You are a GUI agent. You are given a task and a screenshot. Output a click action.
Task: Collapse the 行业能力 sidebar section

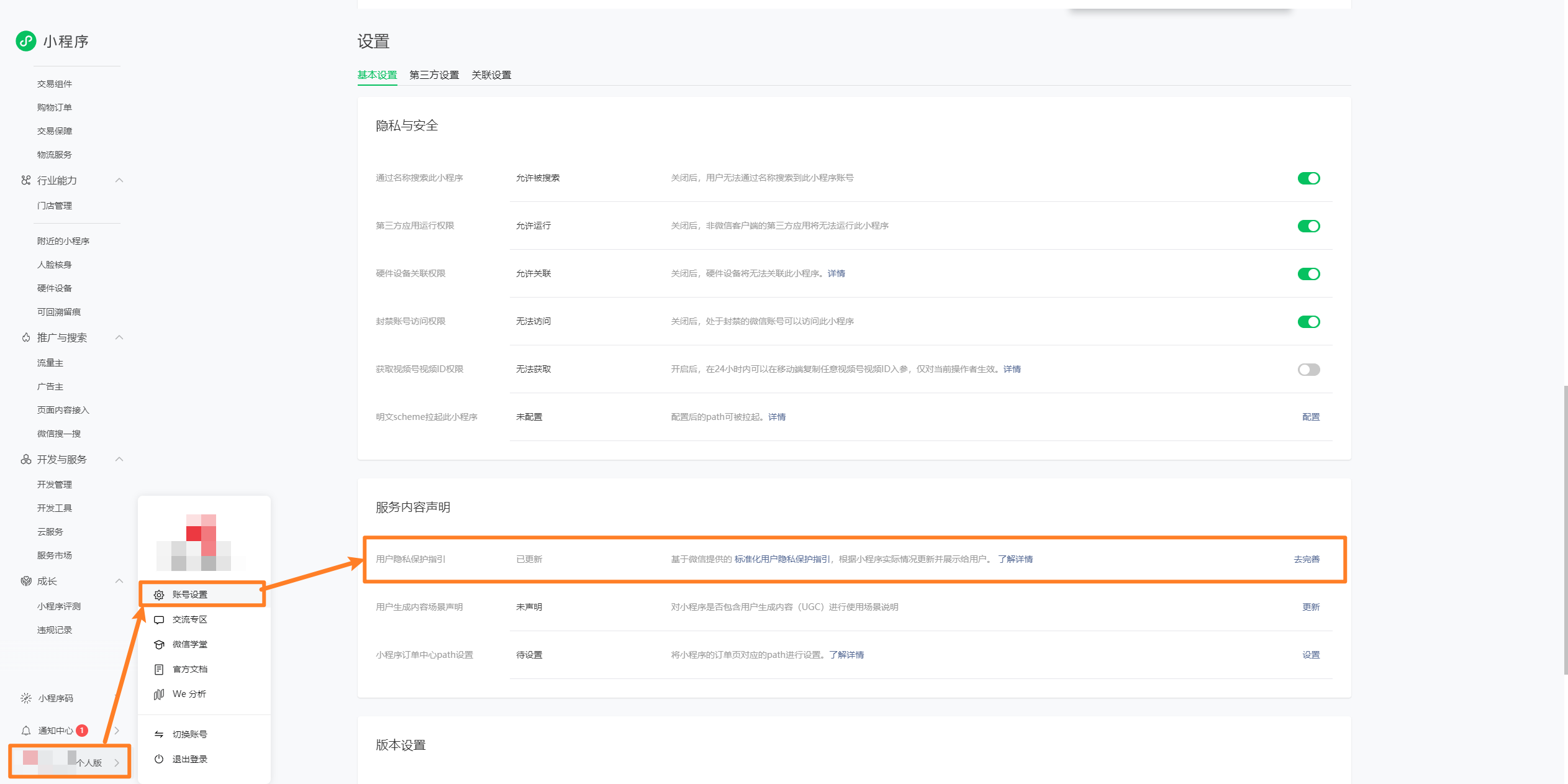[x=119, y=180]
